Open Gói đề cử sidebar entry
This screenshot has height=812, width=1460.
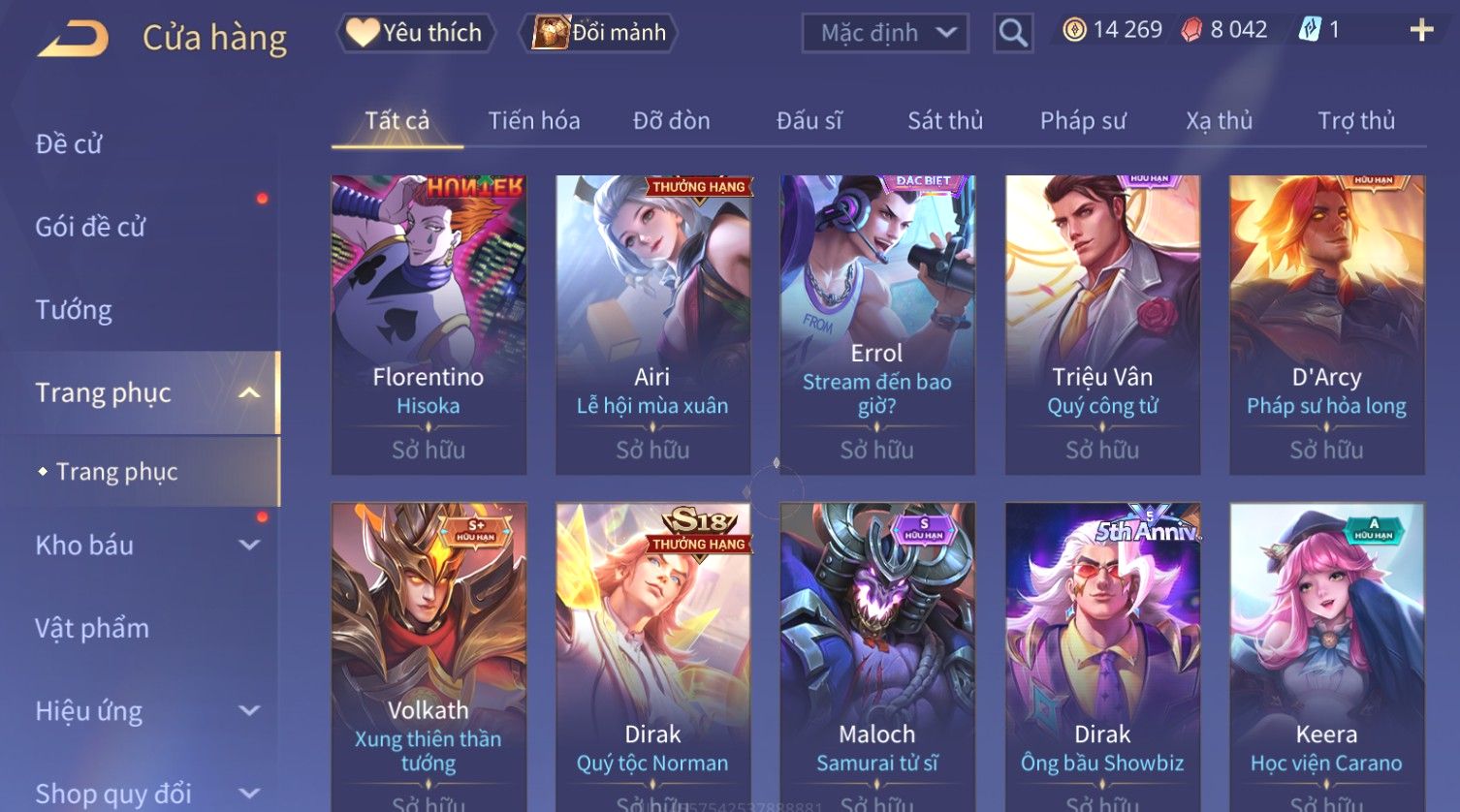point(90,227)
